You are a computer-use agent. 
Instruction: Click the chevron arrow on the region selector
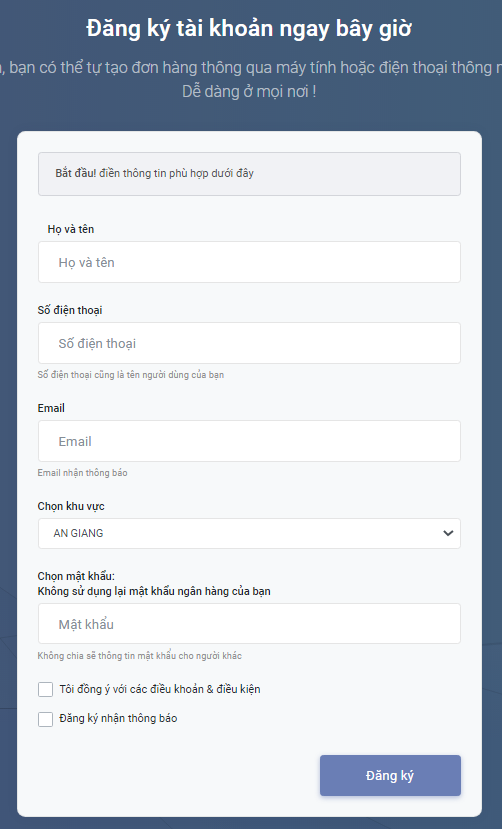[x=448, y=533]
